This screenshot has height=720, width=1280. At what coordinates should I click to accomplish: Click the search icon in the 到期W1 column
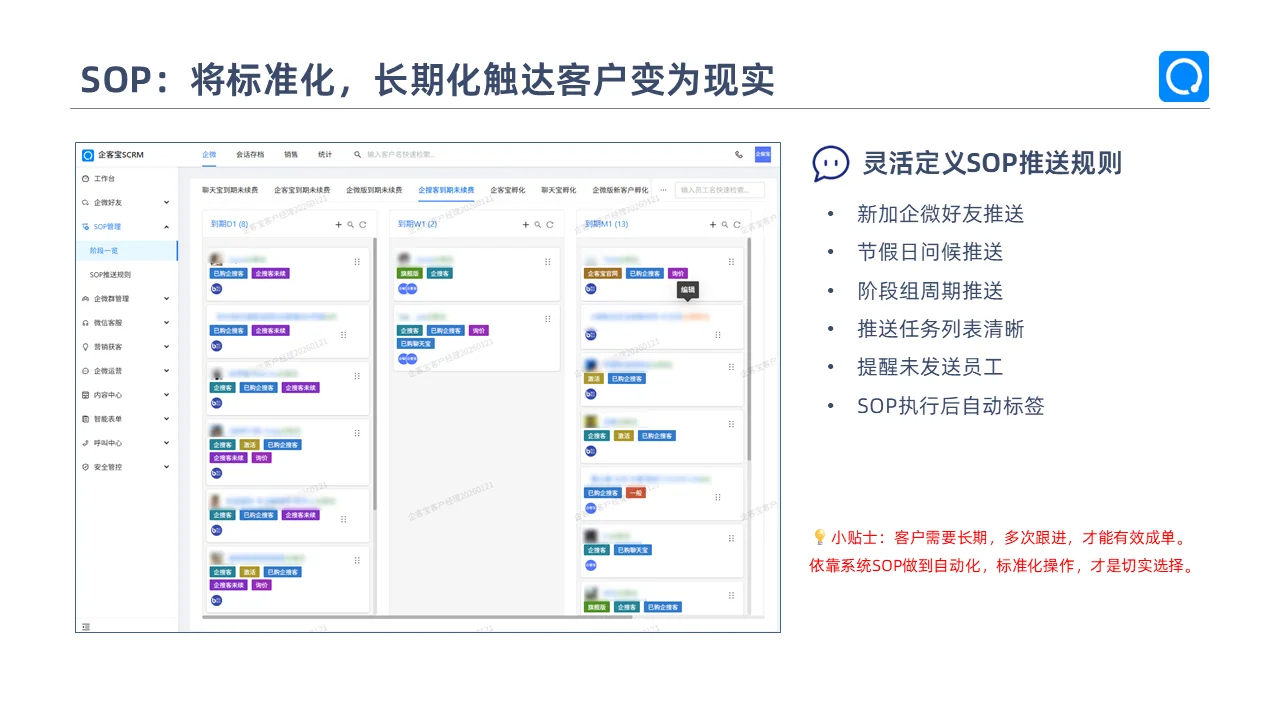[538, 225]
